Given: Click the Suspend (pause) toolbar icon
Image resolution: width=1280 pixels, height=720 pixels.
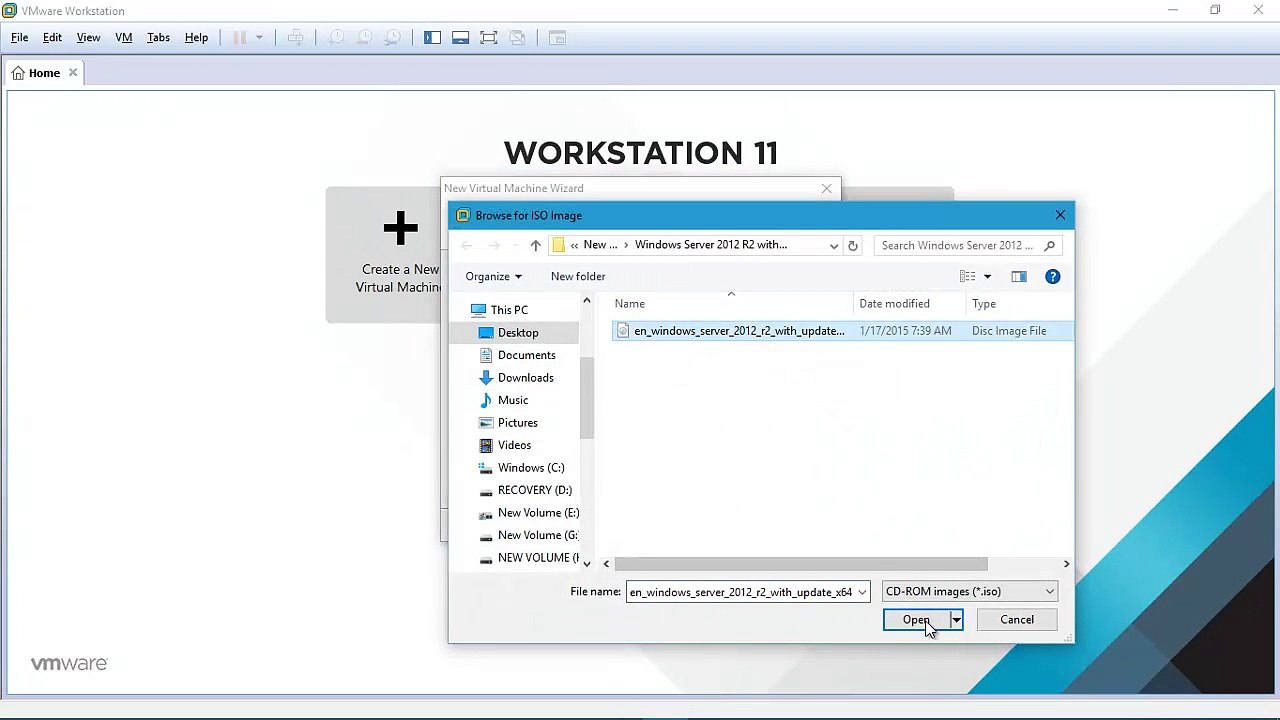Looking at the screenshot, I should [240, 38].
